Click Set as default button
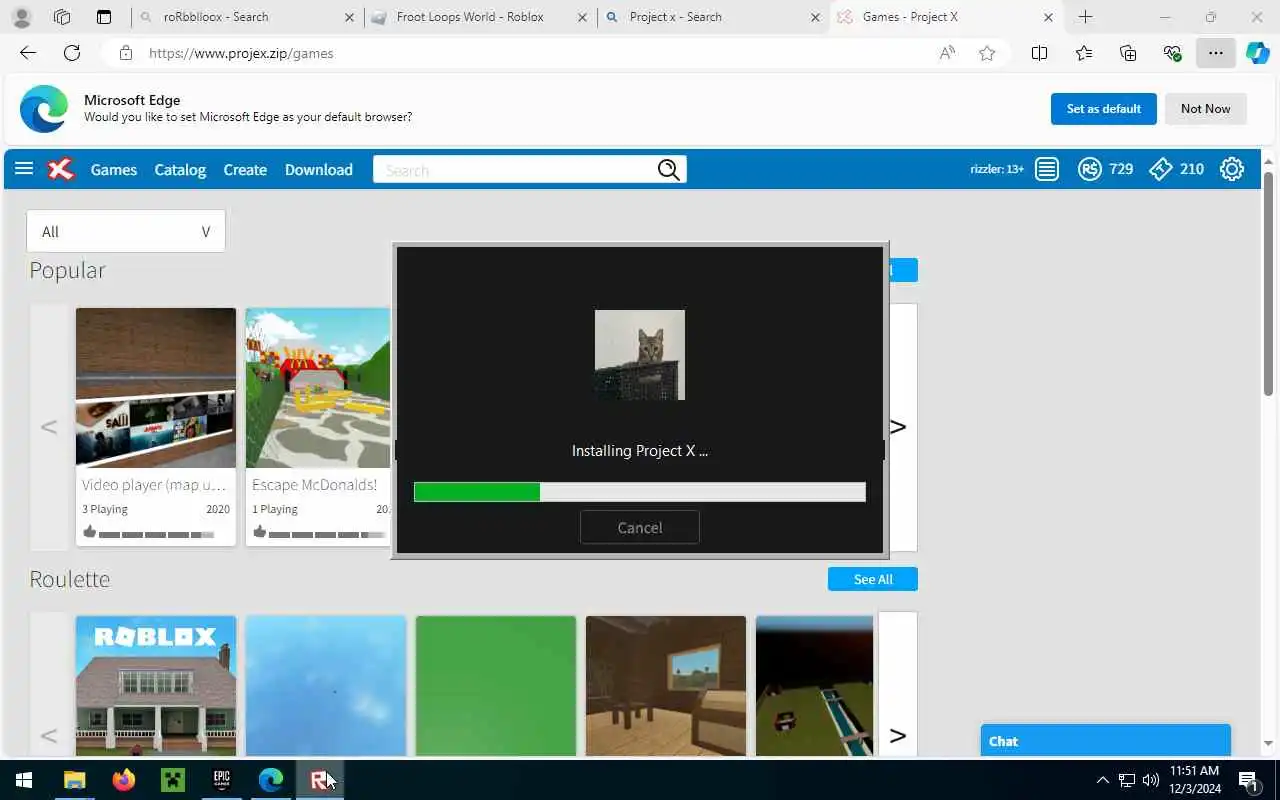The image size is (1280, 800). [x=1104, y=109]
